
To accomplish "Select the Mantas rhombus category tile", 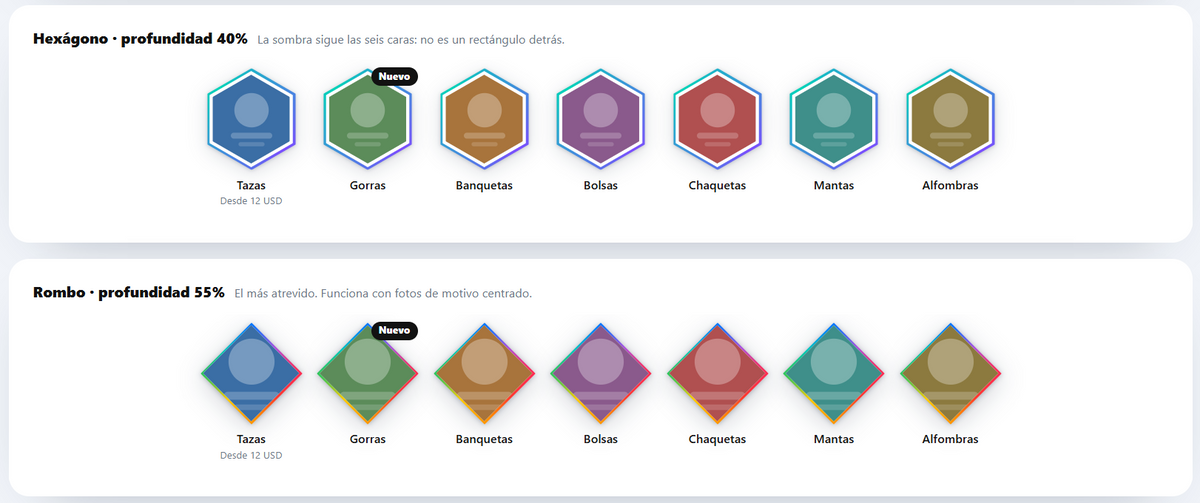I will (834, 373).
